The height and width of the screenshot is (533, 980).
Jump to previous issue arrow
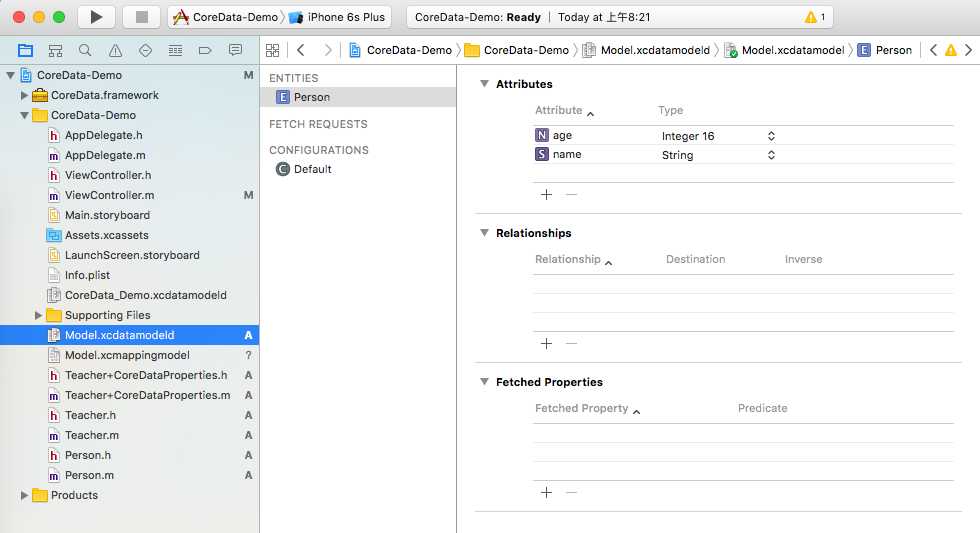point(933,51)
